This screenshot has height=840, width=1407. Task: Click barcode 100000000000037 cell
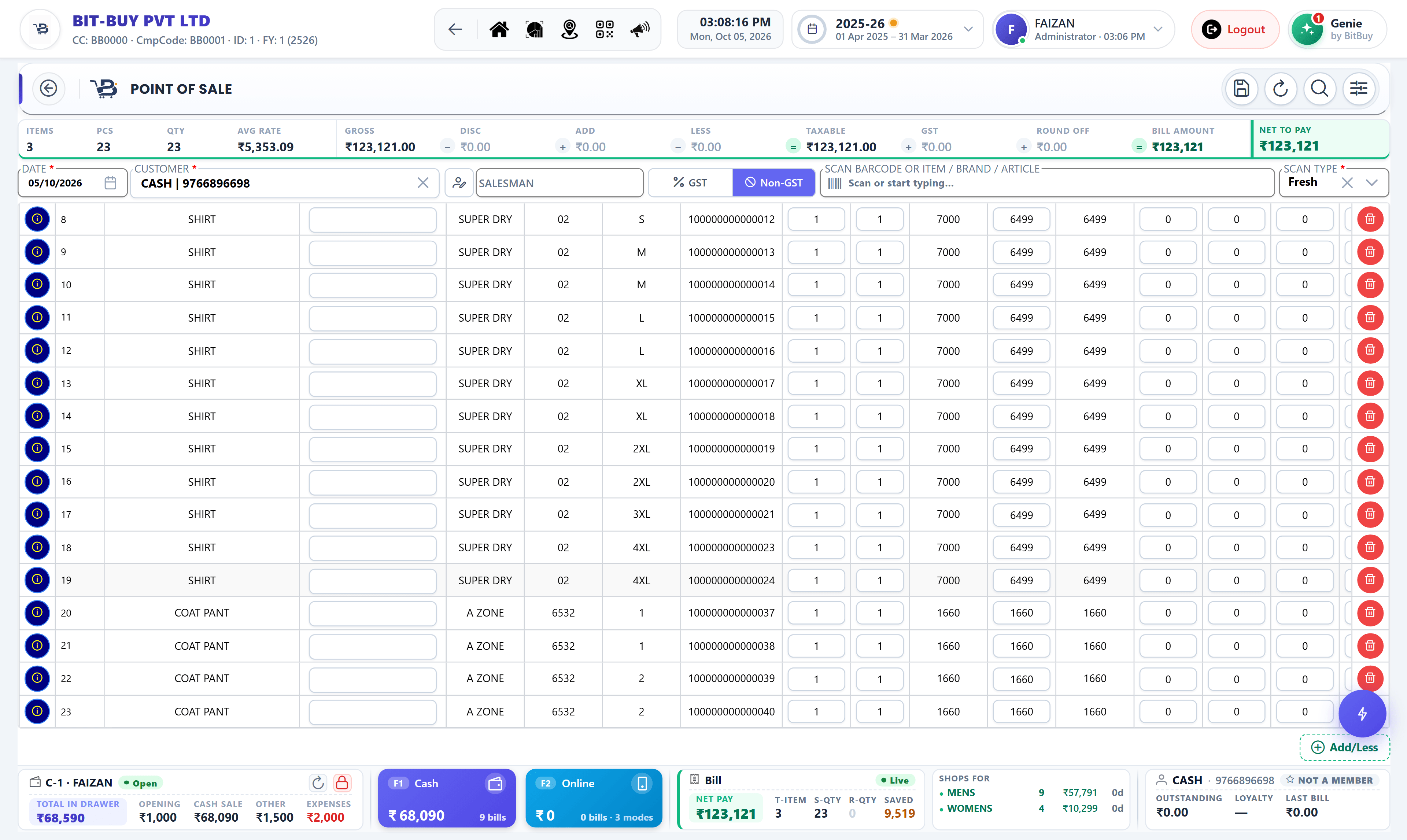(x=731, y=613)
